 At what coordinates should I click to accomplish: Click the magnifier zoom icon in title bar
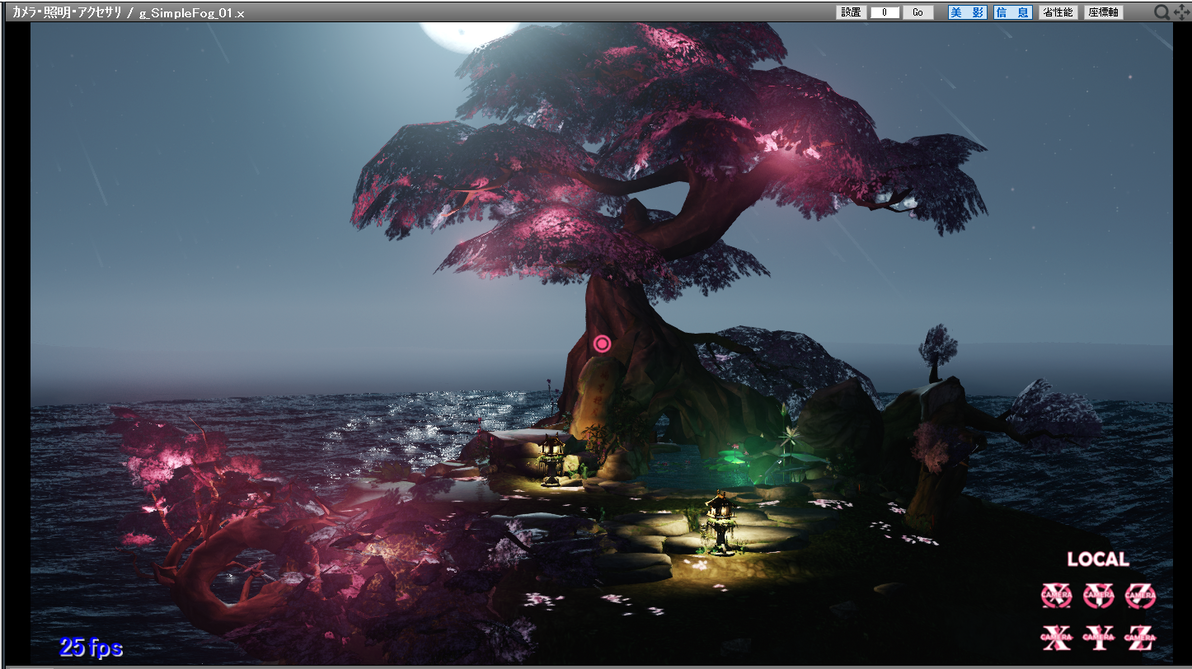[x=1162, y=12]
